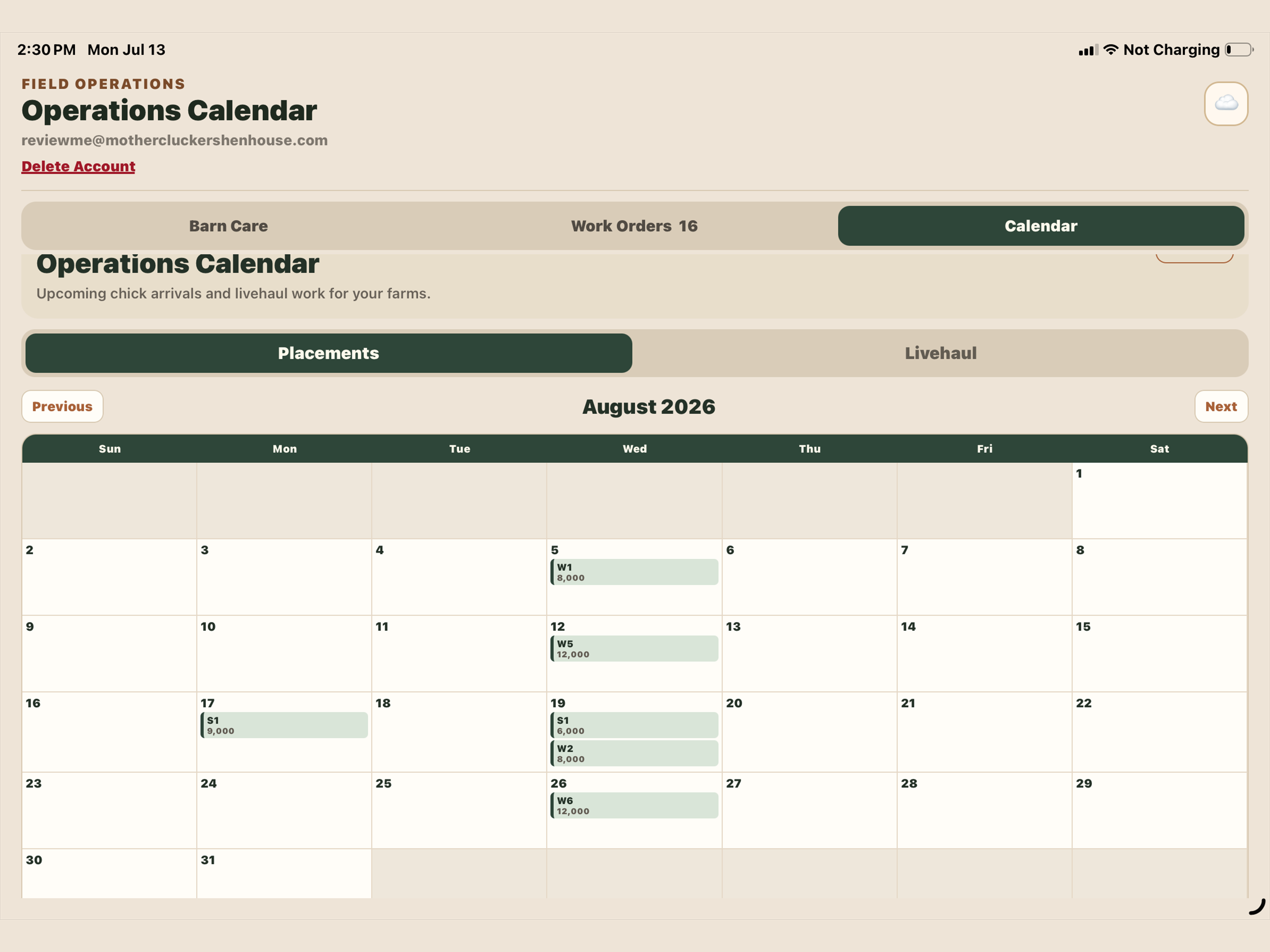Select the August 28 day cell

(x=984, y=810)
